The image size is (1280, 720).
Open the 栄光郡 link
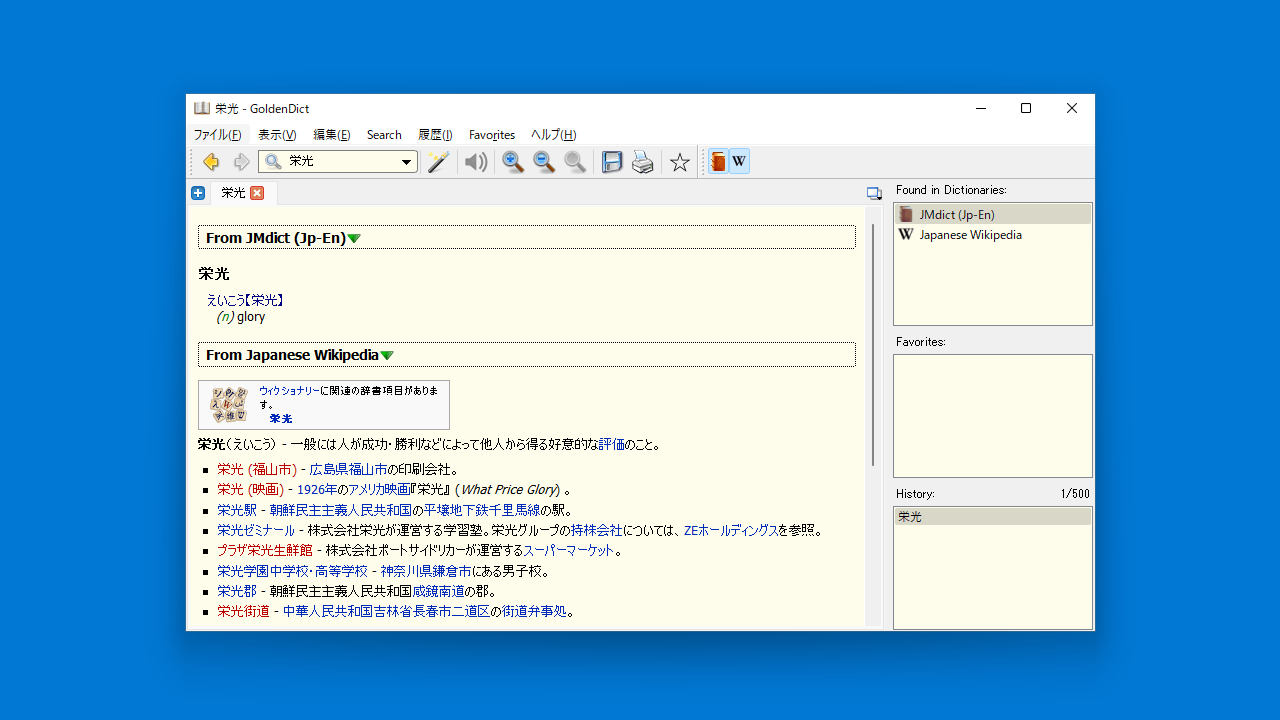click(237, 592)
